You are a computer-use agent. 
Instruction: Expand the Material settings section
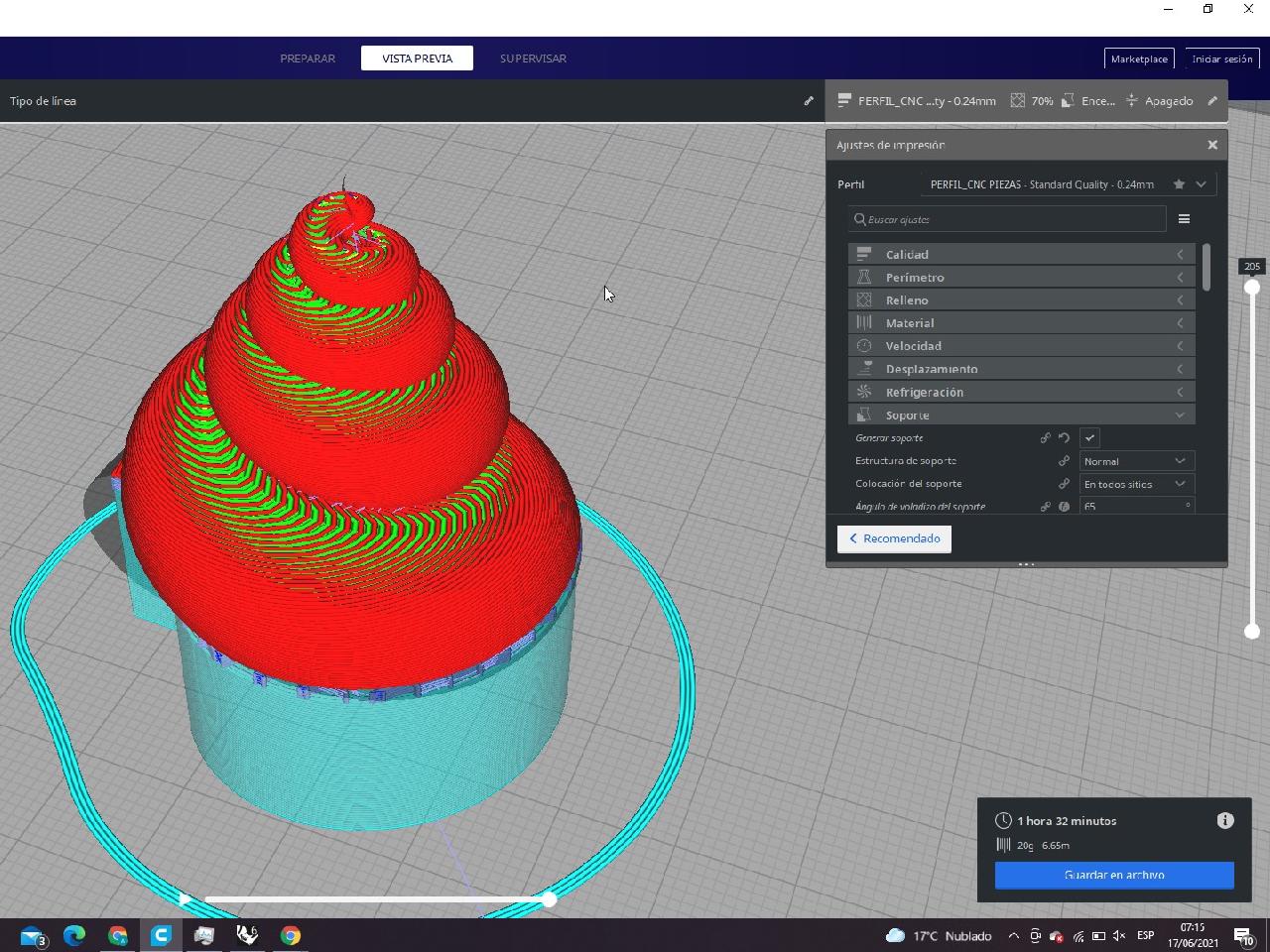[x=1022, y=323]
